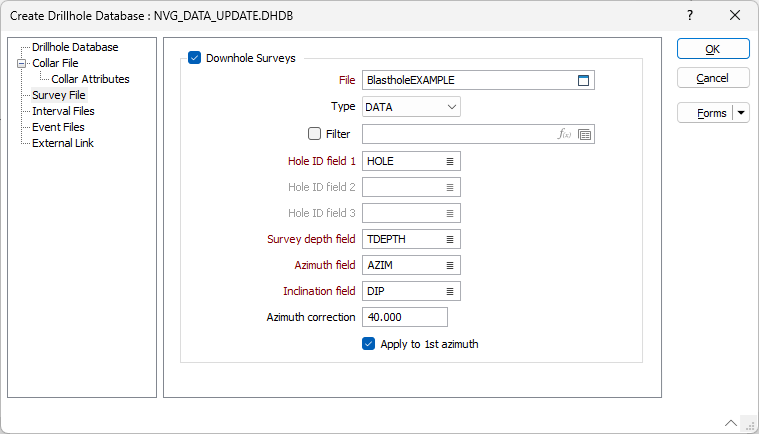759x434 pixels.
Task: Click the help question mark icon
Action: coord(690,15)
